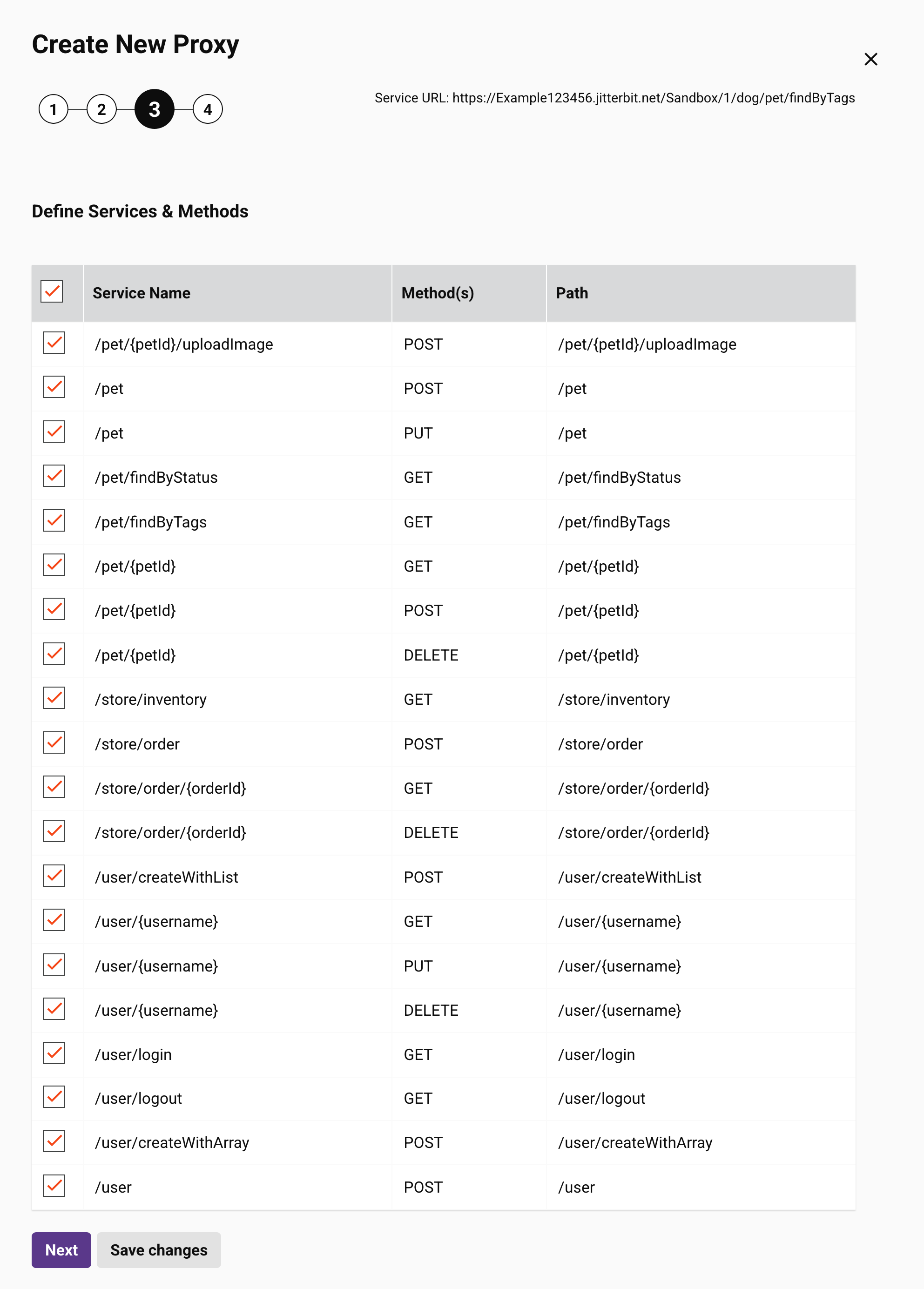Click step 2 circle in the wizard
The height and width of the screenshot is (1289, 924).
pos(102,109)
